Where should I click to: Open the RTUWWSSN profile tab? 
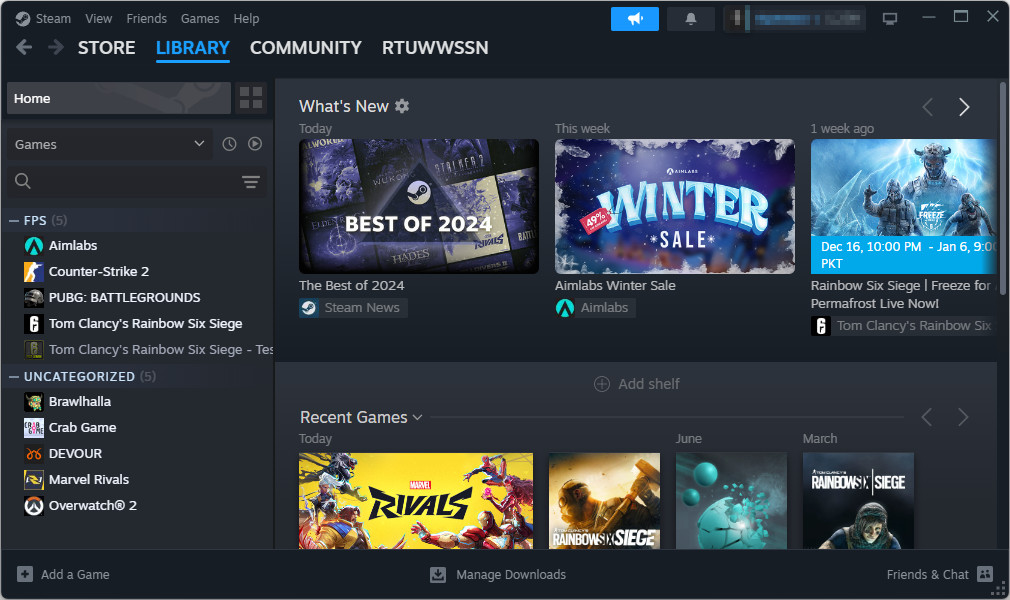point(435,48)
